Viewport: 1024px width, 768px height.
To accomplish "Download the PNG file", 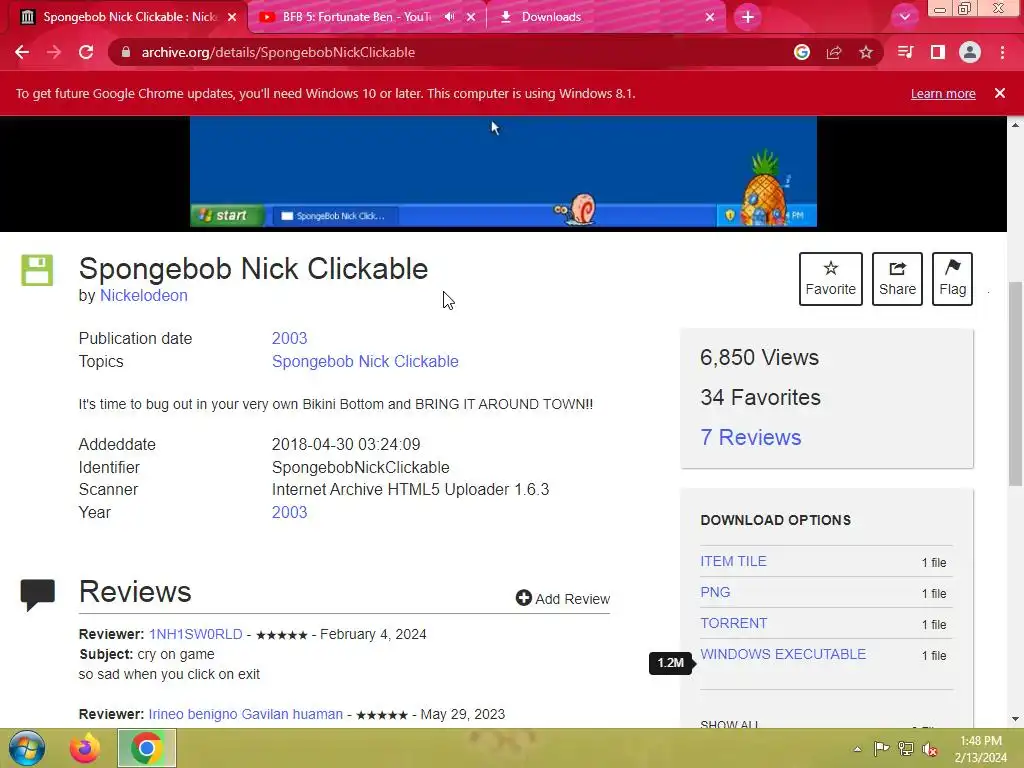I will 715,592.
